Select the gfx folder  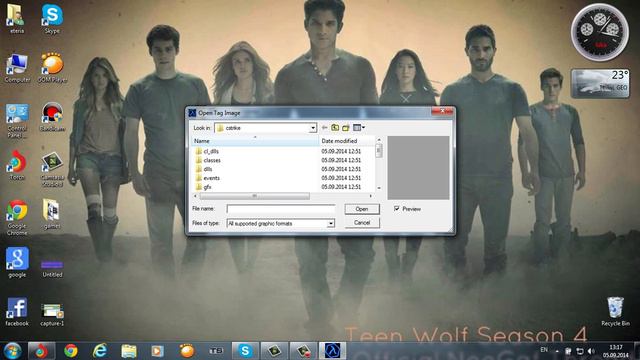point(207,187)
